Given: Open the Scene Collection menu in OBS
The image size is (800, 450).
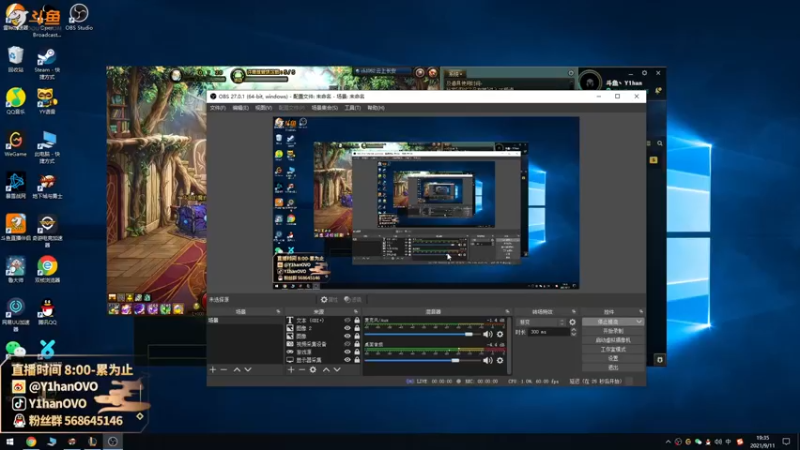Looking at the screenshot, I should 324,108.
